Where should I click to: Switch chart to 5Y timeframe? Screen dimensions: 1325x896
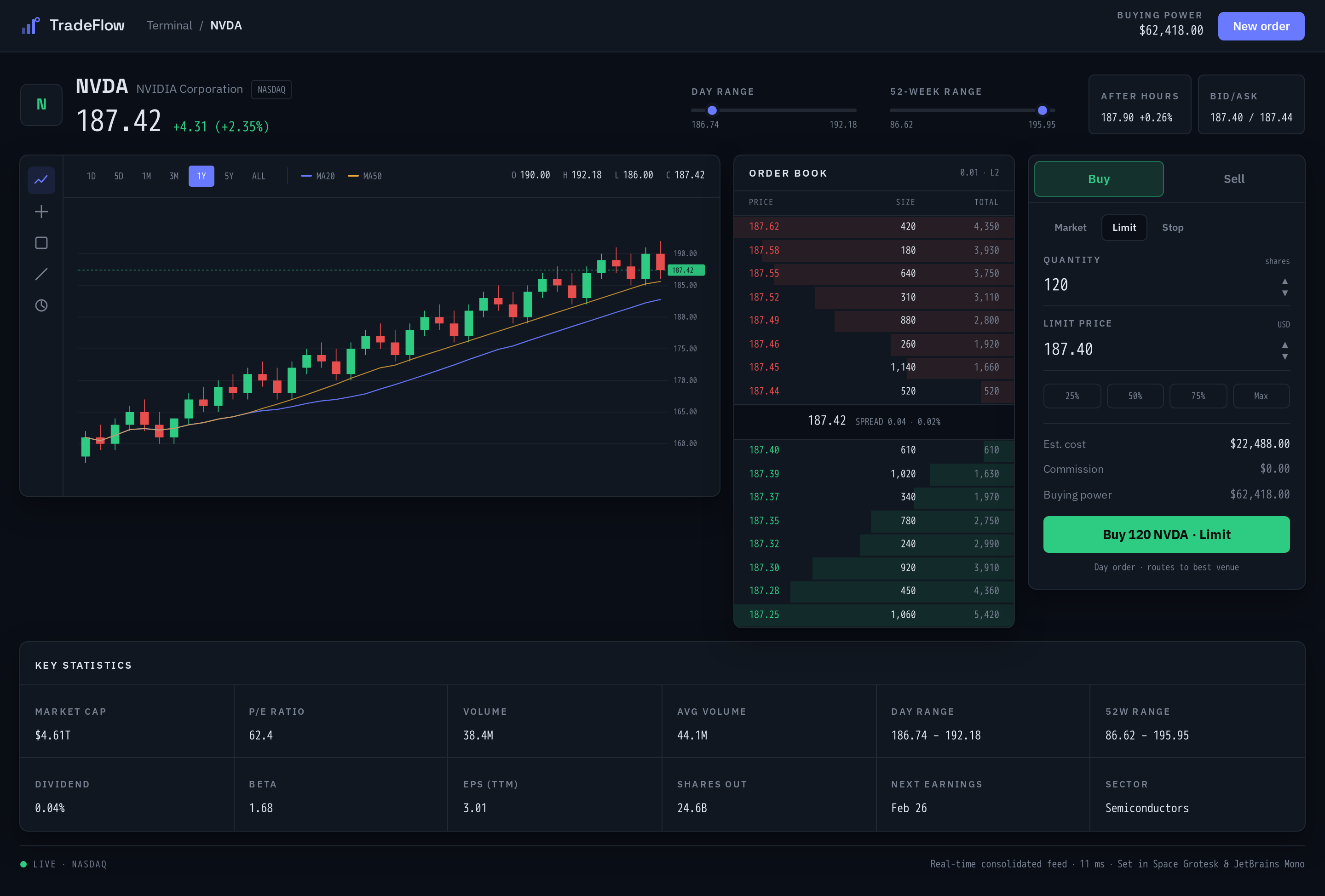click(x=229, y=176)
